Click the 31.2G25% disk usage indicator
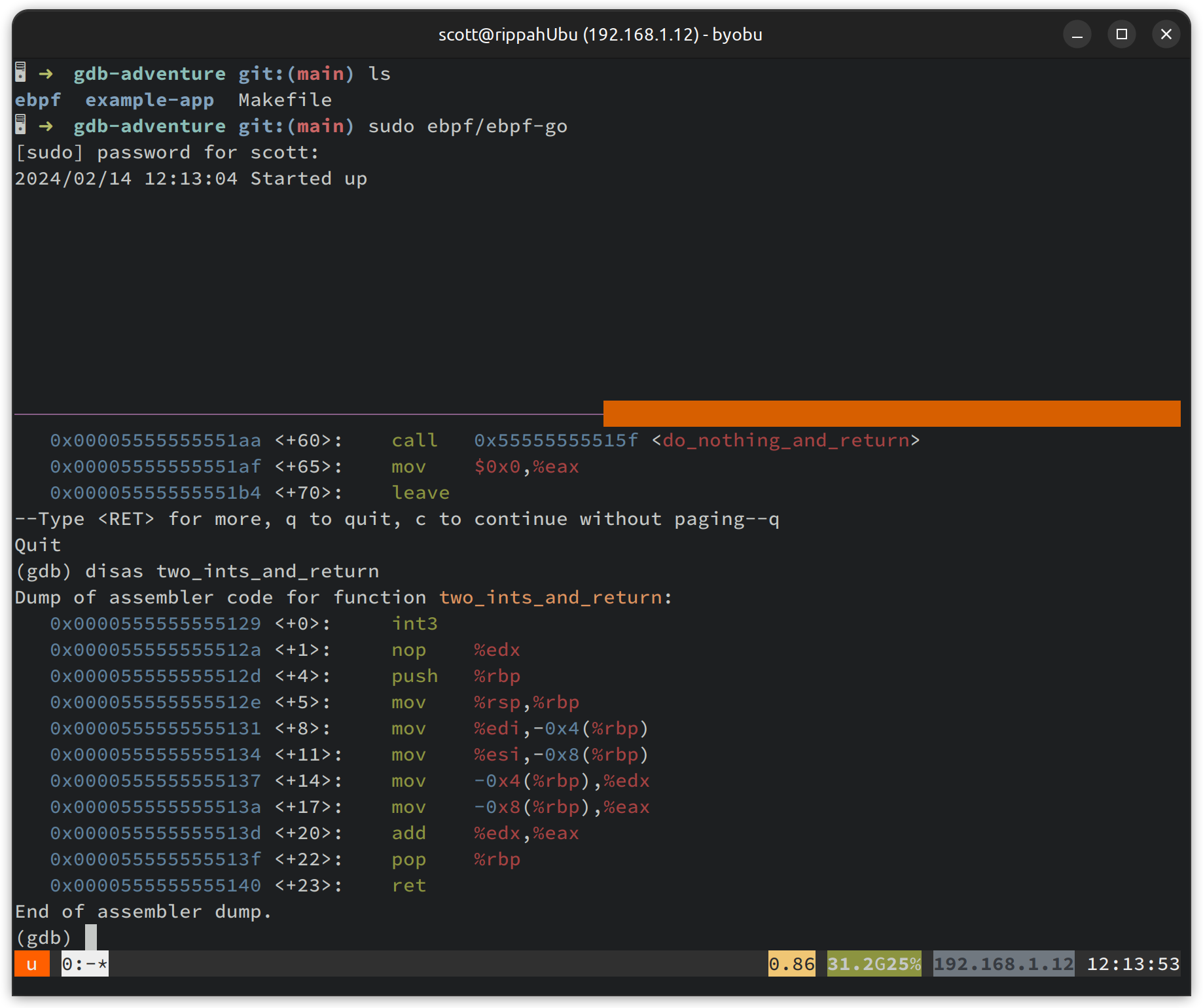 click(x=873, y=963)
